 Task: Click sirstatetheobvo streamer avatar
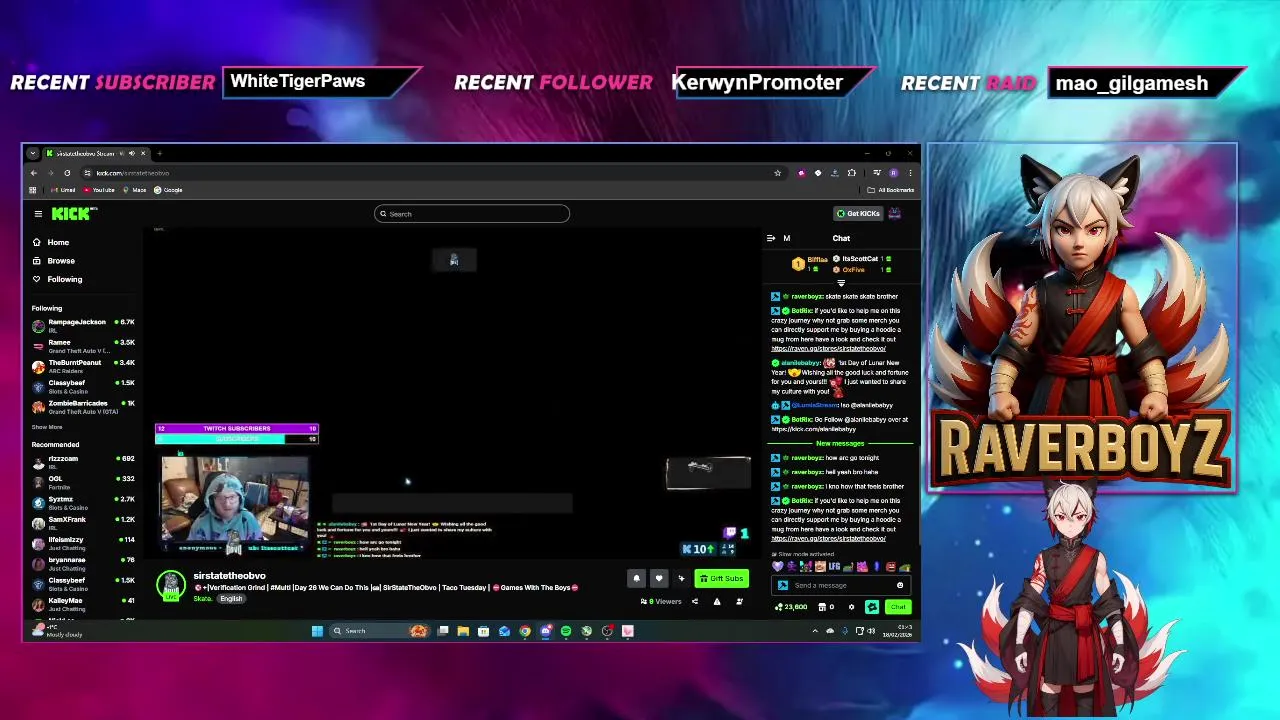(171, 585)
